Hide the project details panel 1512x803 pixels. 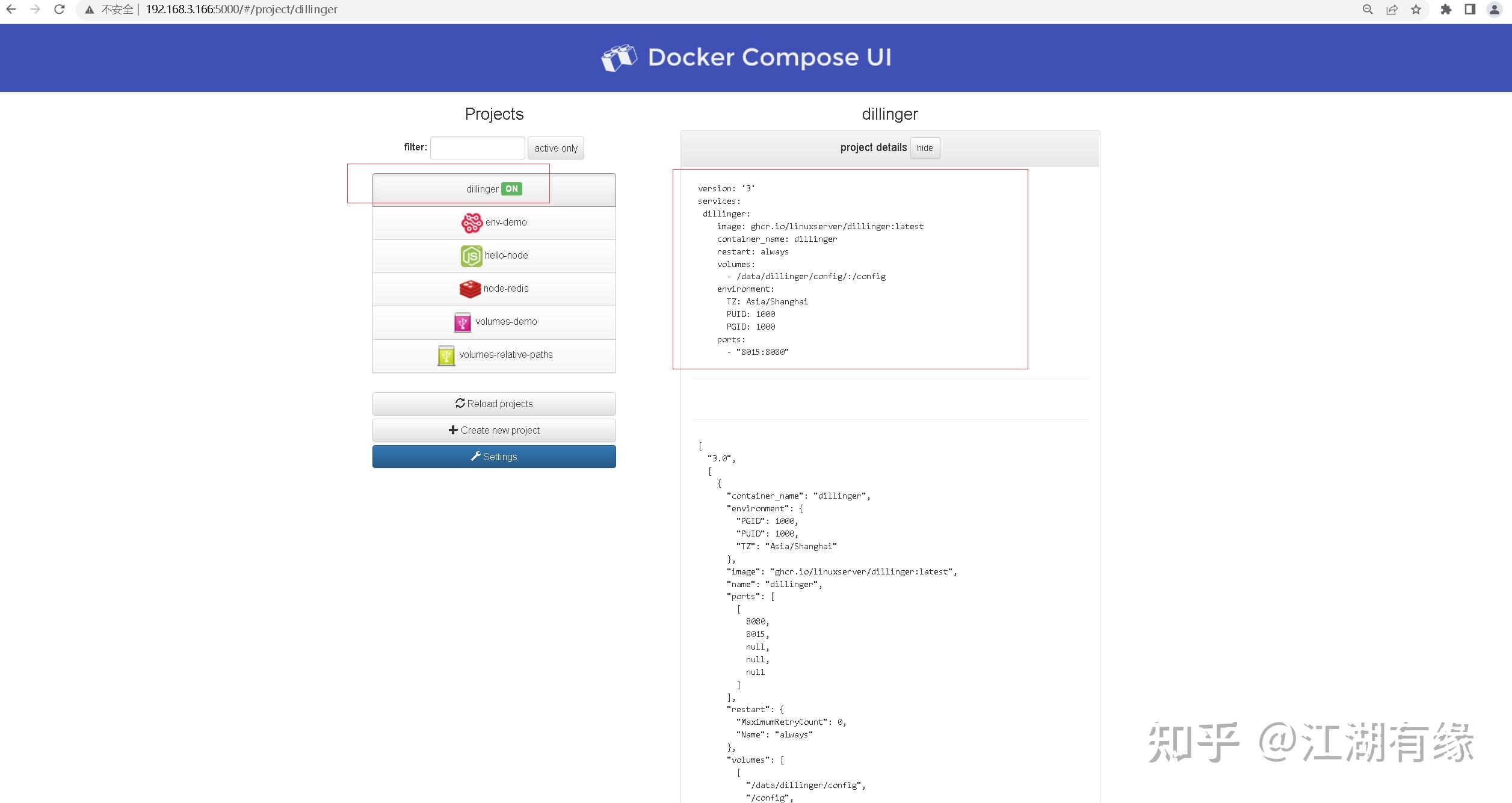coord(924,148)
